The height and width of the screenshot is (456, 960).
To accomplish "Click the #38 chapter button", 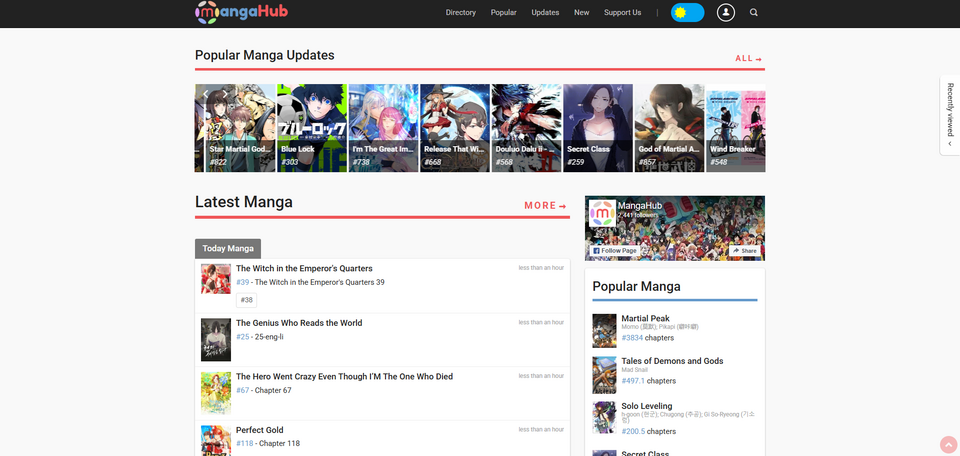I will 247,301.
